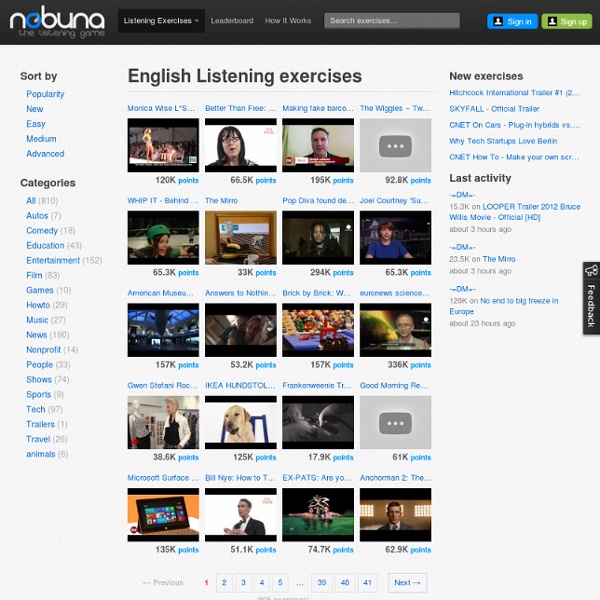This screenshot has height=600, width=600.
Task: Select the All category
Action: [x=31, y=201]
